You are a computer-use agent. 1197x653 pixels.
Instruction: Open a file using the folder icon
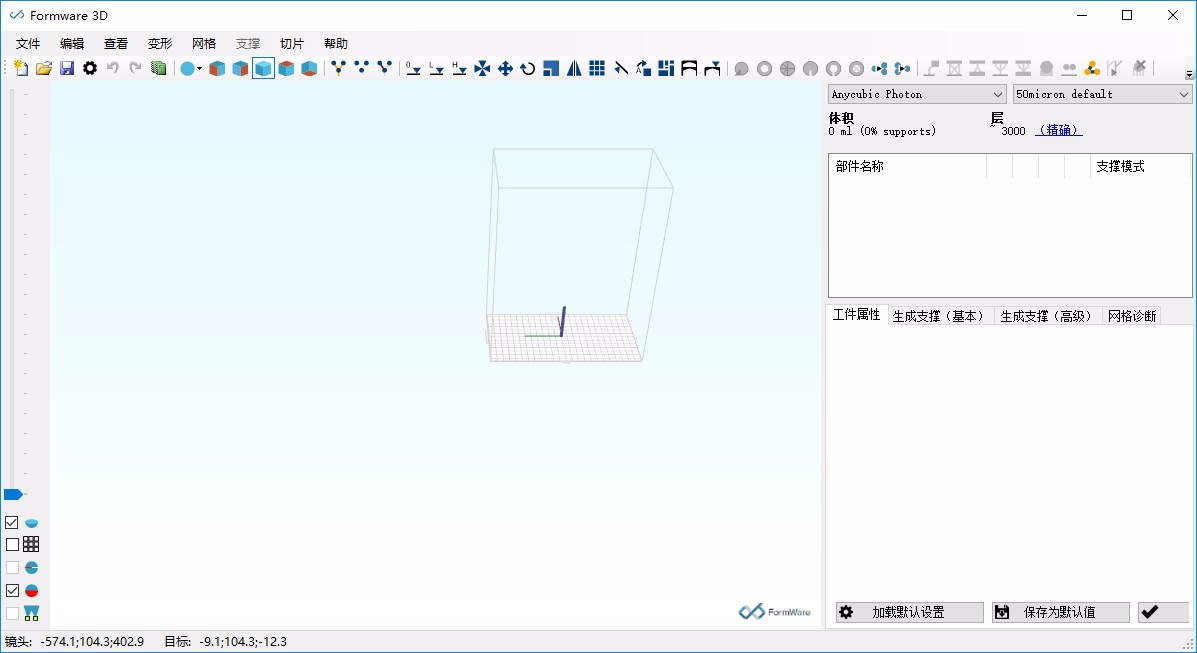[x=44, y=69]
